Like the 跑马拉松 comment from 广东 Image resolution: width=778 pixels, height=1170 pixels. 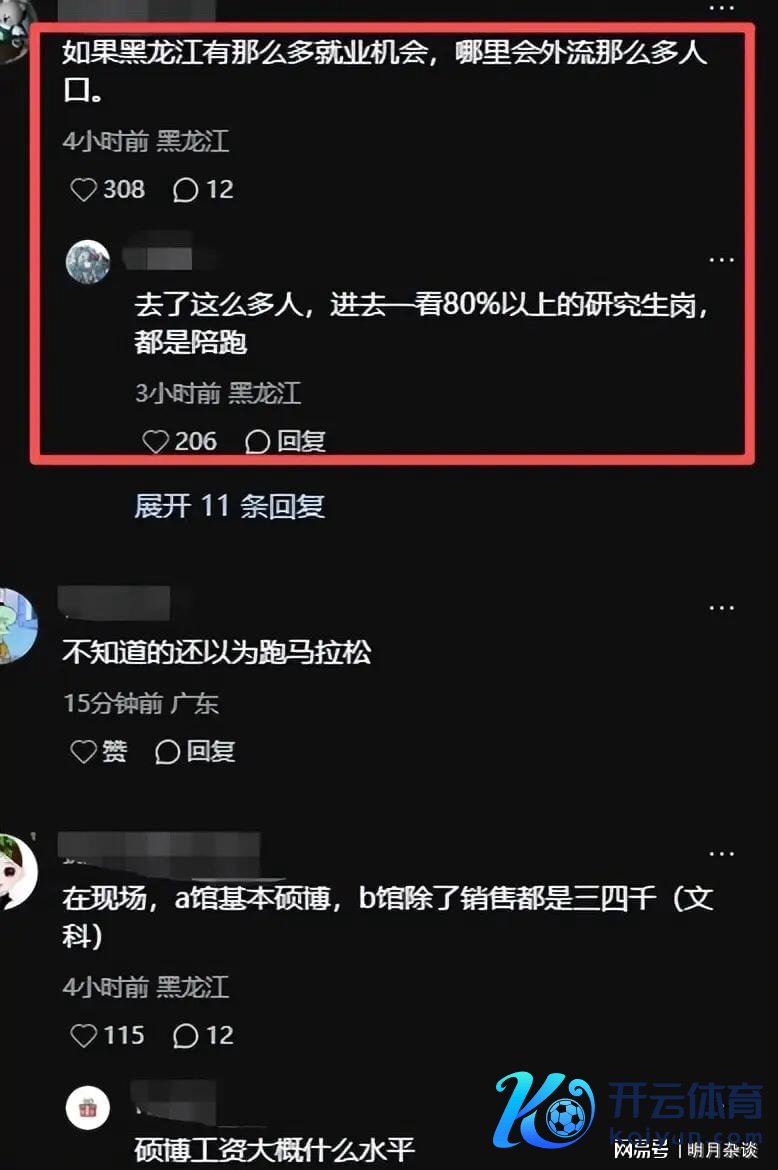[x=98, y=751]
